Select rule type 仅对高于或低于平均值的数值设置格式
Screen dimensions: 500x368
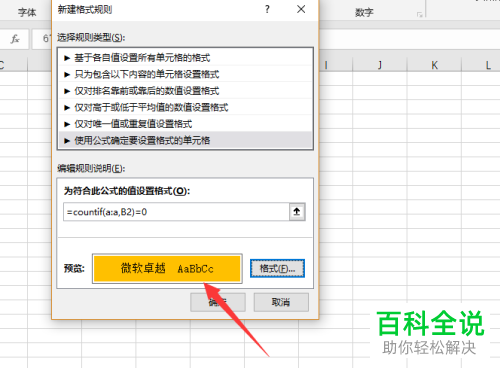click(185, 107)
